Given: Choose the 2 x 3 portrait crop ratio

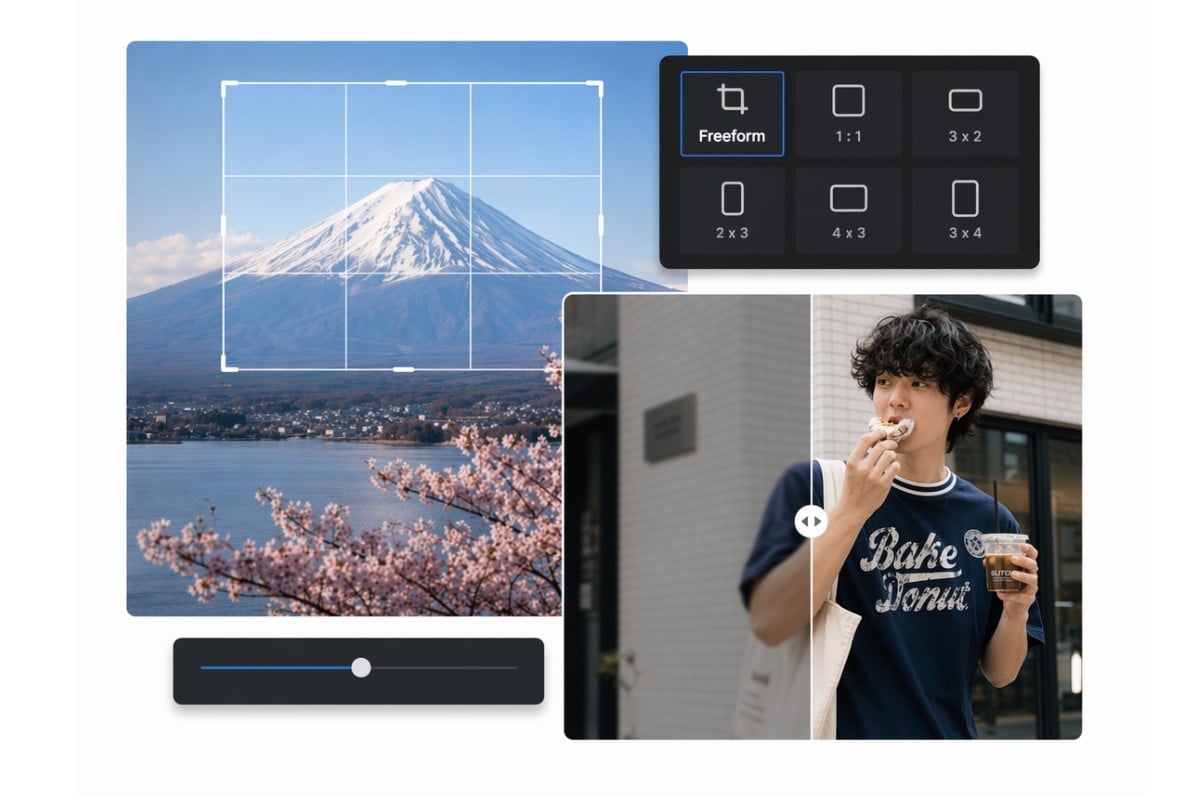Looking at the screenshot, I should [732, 209].
